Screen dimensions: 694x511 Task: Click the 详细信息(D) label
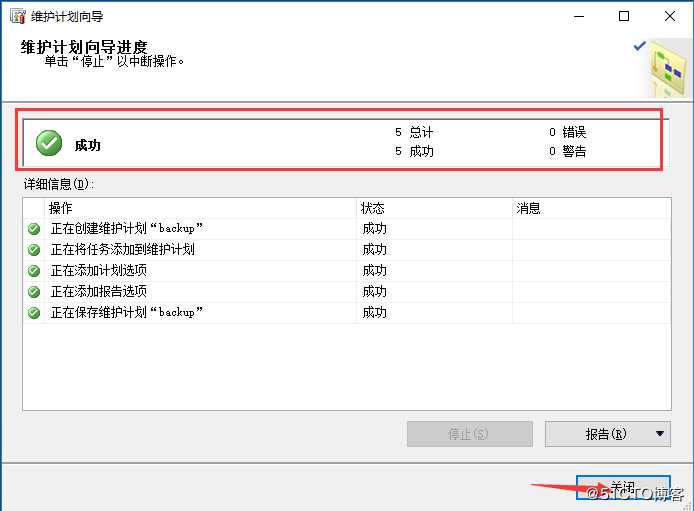pos(58,184)
